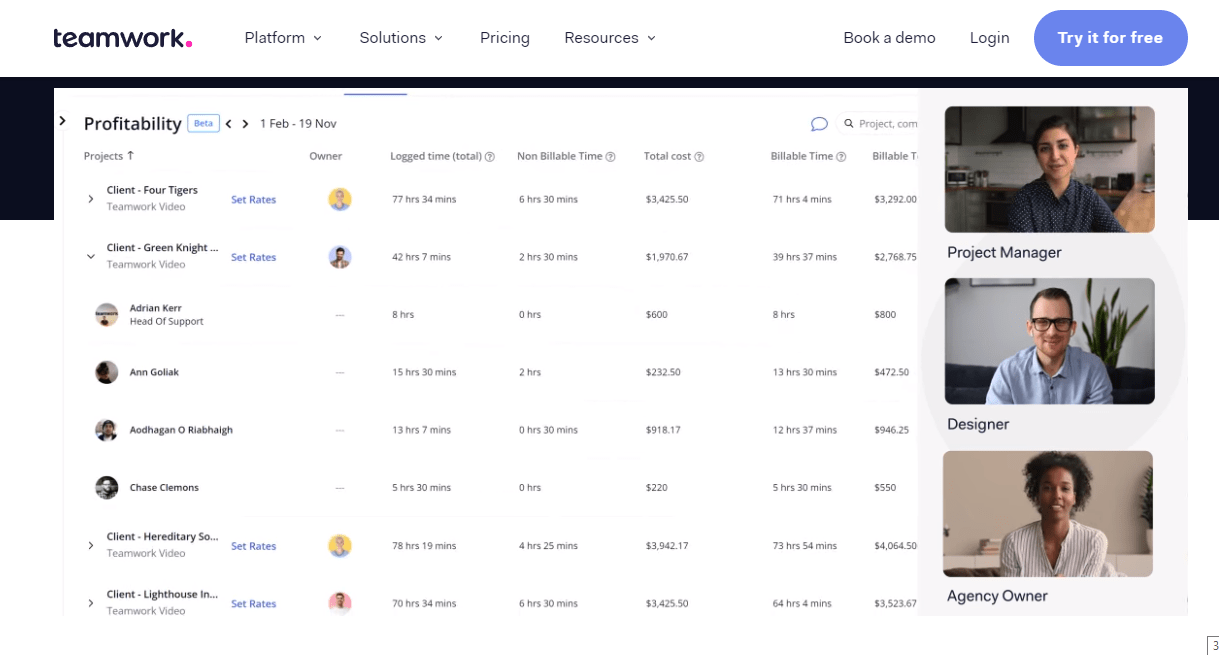Click the Logged time (total) help icon
This screenshot has height=655, width=1219.
pos(490,157)
